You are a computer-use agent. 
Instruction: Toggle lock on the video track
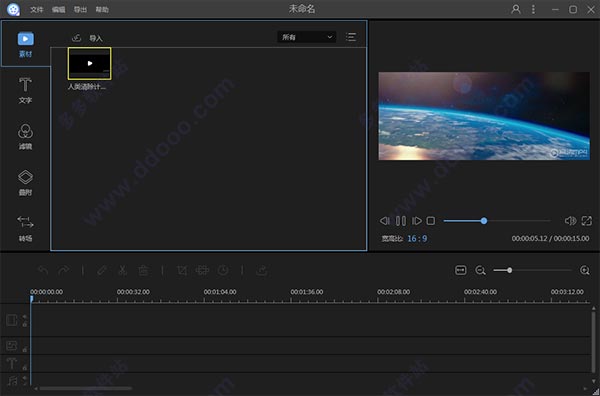(x=25, y=324)
